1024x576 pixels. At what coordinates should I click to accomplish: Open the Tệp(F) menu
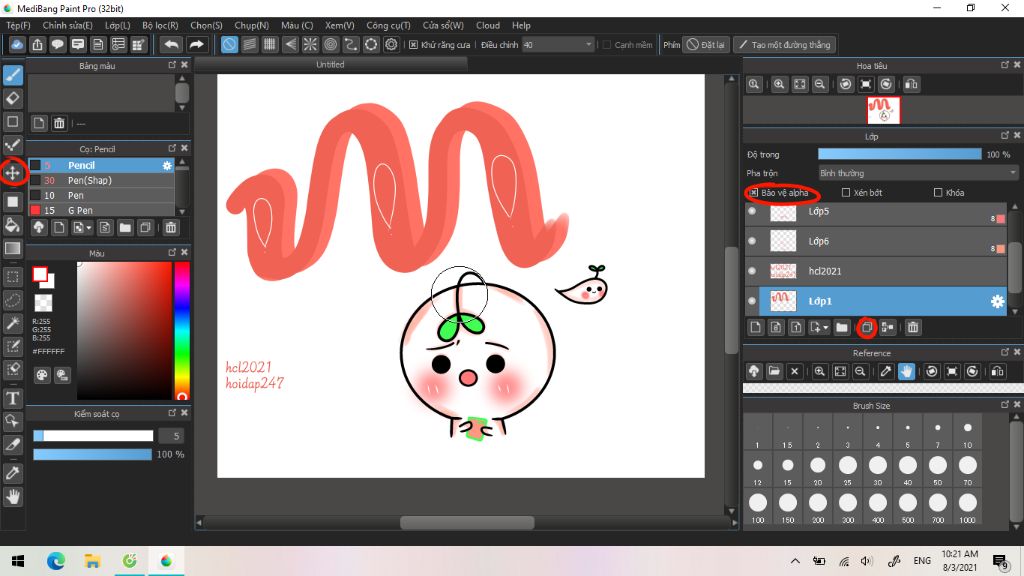18,25
